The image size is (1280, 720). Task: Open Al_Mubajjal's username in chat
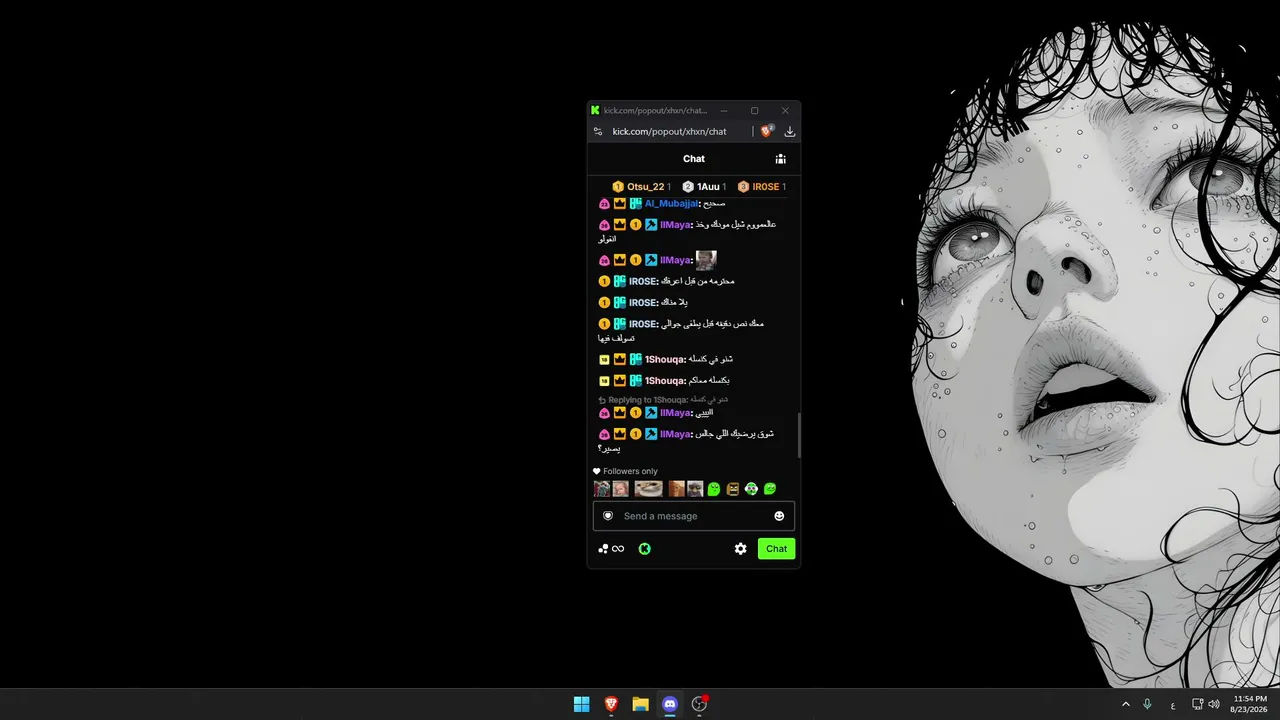click(x=671, y=203)
